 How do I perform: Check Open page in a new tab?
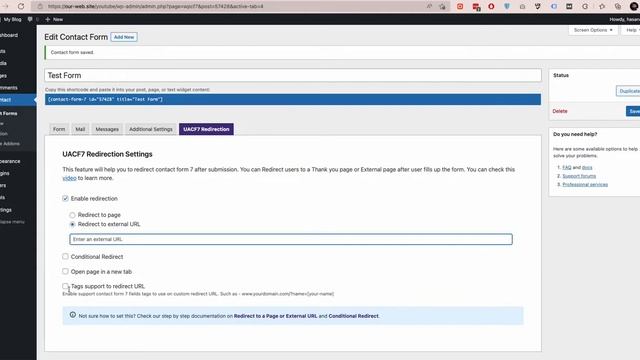tap(65, 271)
